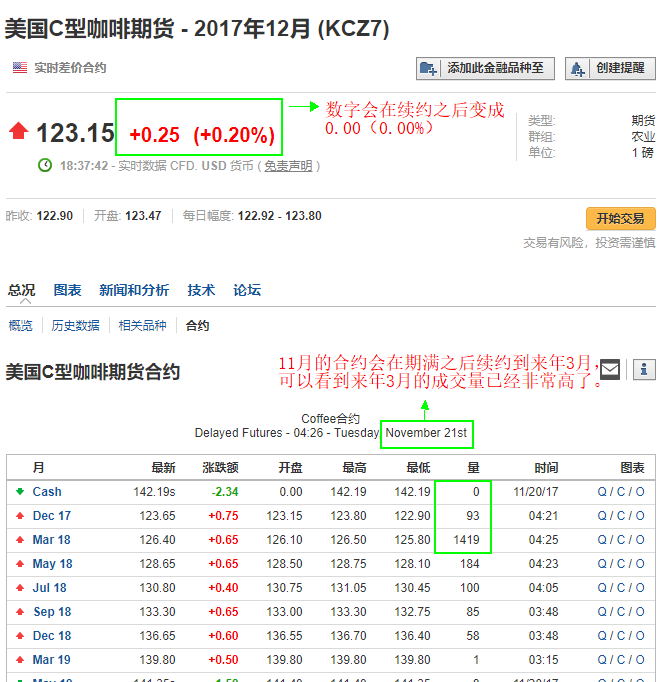Click the red up arrow beside 123.15
The width and height of the screenshot is (661, 682).
[x=19, y=131]
